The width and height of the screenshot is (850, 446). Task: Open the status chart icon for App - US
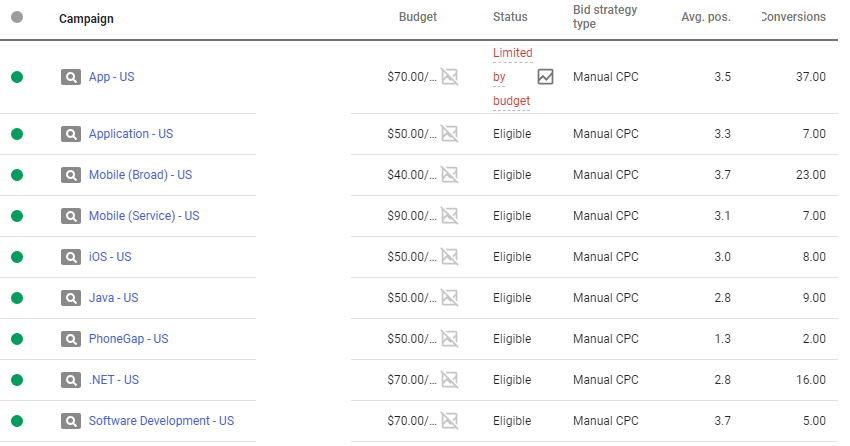click(545, 77)
